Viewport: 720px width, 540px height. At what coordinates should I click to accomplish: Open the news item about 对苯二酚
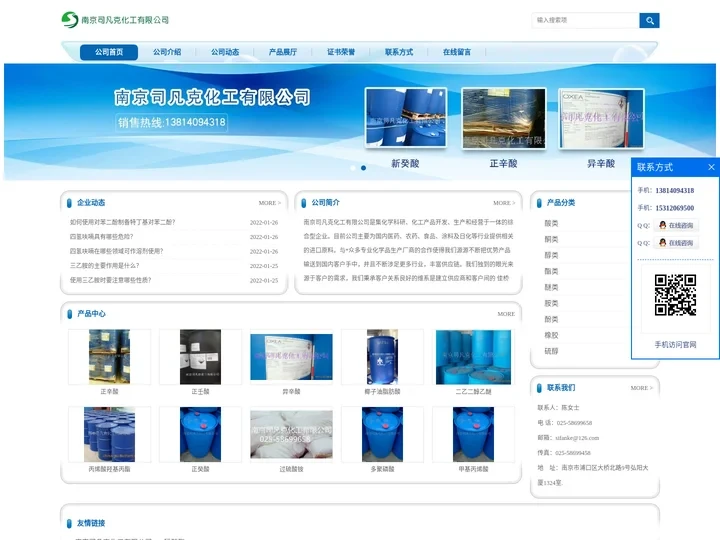point(123,222)
